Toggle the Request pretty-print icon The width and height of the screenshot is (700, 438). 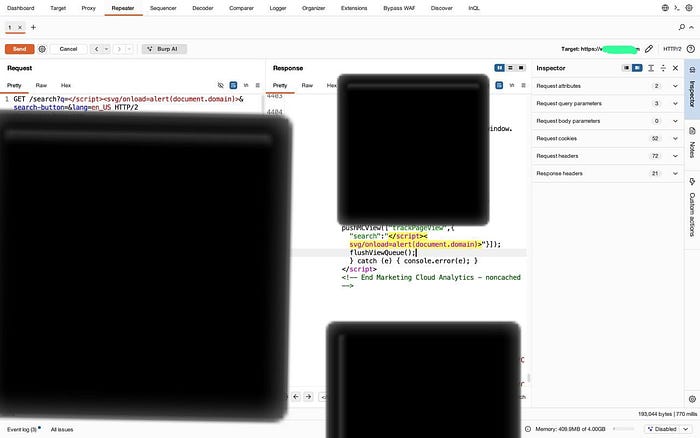pyautogui.click(x=233, y=85)
